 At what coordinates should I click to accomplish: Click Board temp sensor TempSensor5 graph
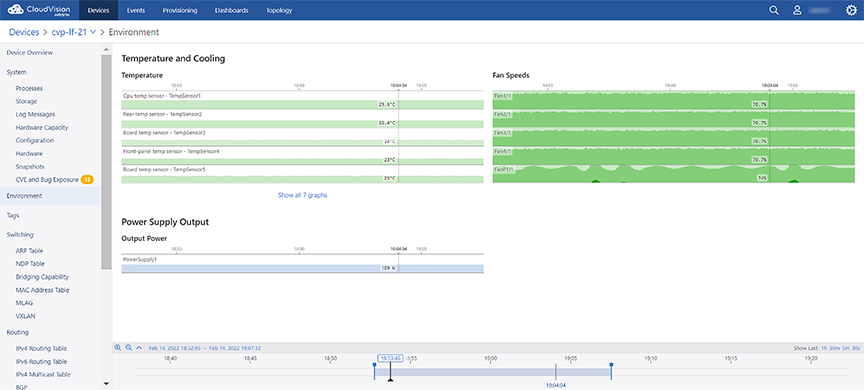click(303, 174)
